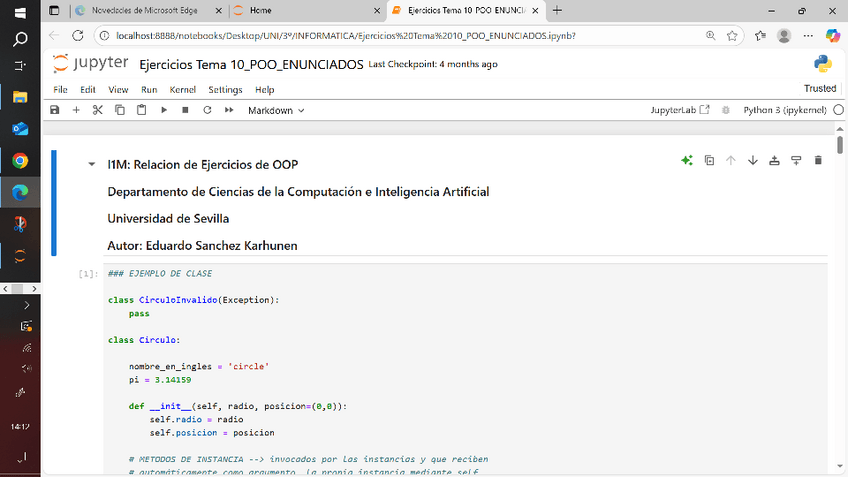Click the Trusted notebook status button
This screenshot has height=477, width=848.
click(820, 89)
